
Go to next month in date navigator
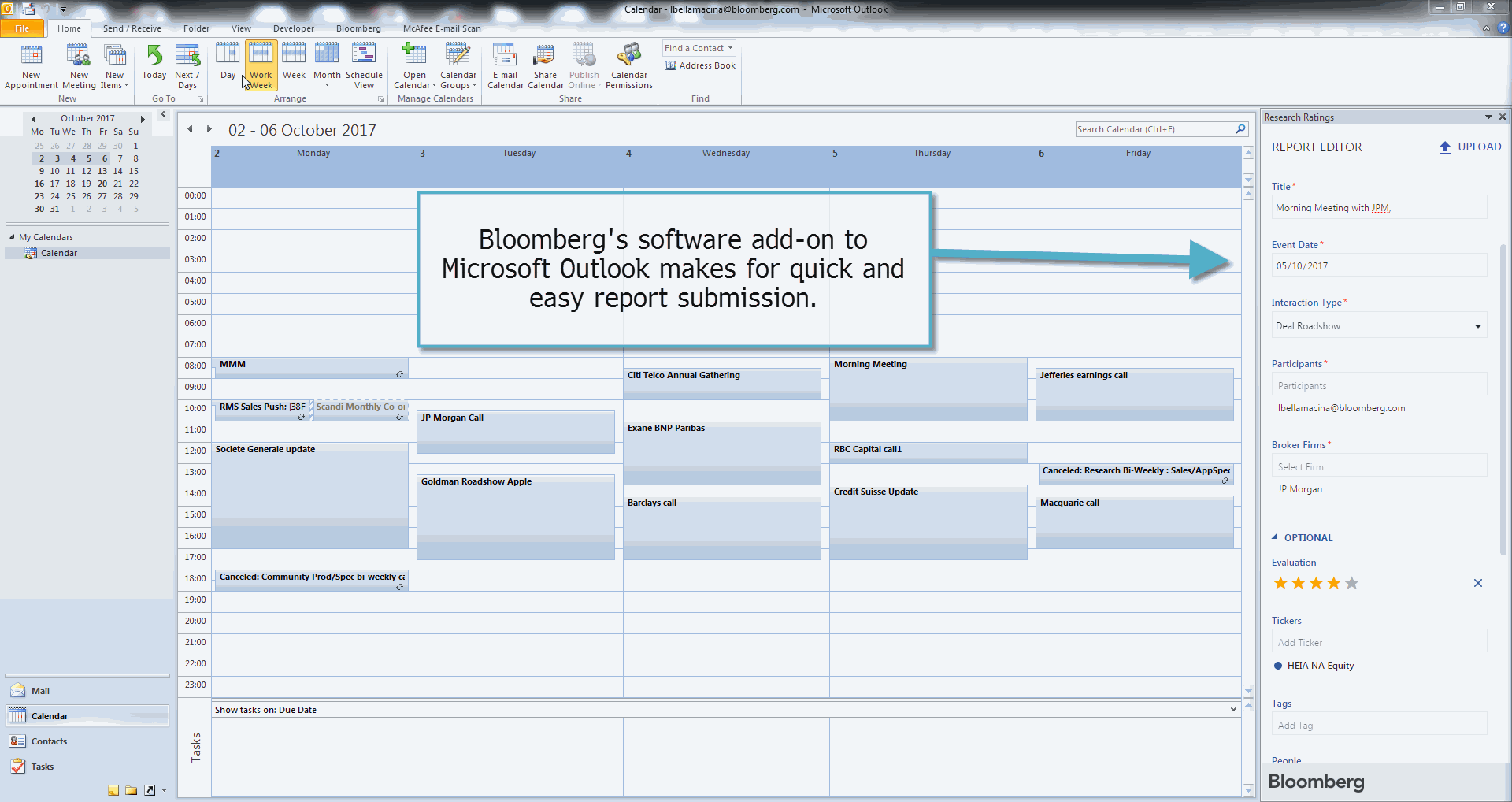point(143,119)
